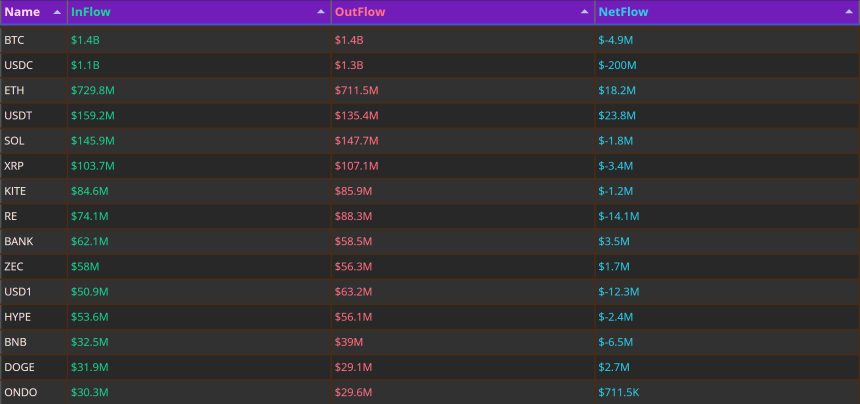Click USDT inflow value $159.2M

point(93,116)
